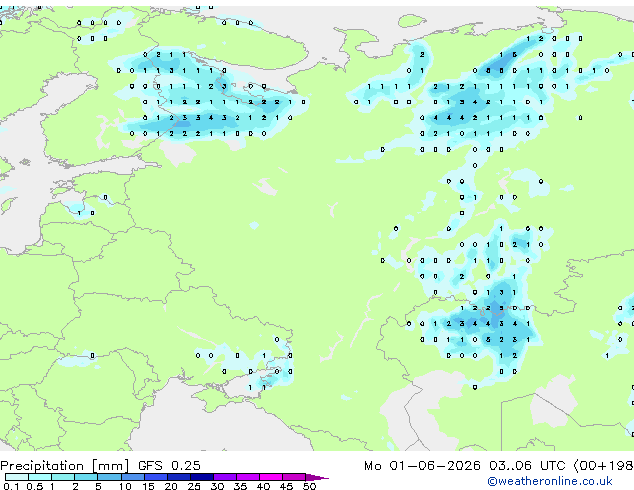Screen dimensions: 634x490
Task: Open the weatheronline.co.uk copyright link
Action: pyautogui.click(x=549, y=481)
